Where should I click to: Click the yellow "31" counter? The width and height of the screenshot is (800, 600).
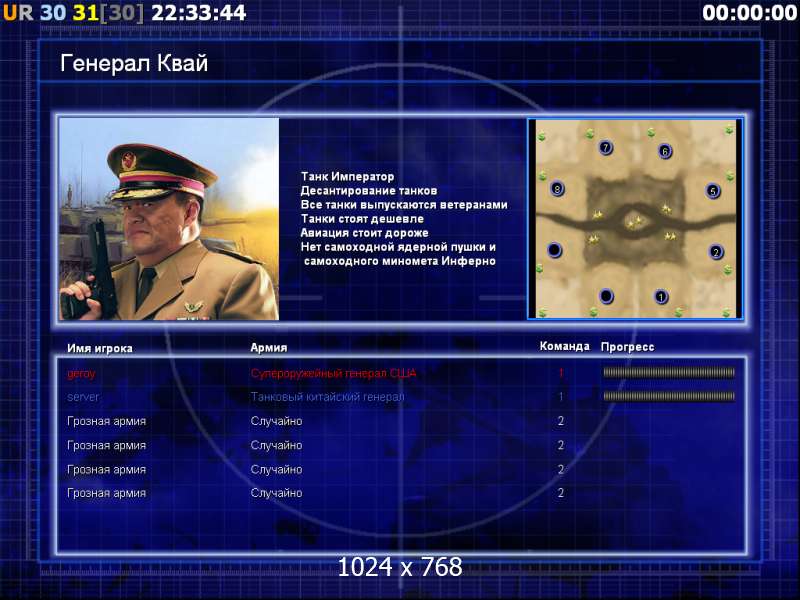coord(85,13)
